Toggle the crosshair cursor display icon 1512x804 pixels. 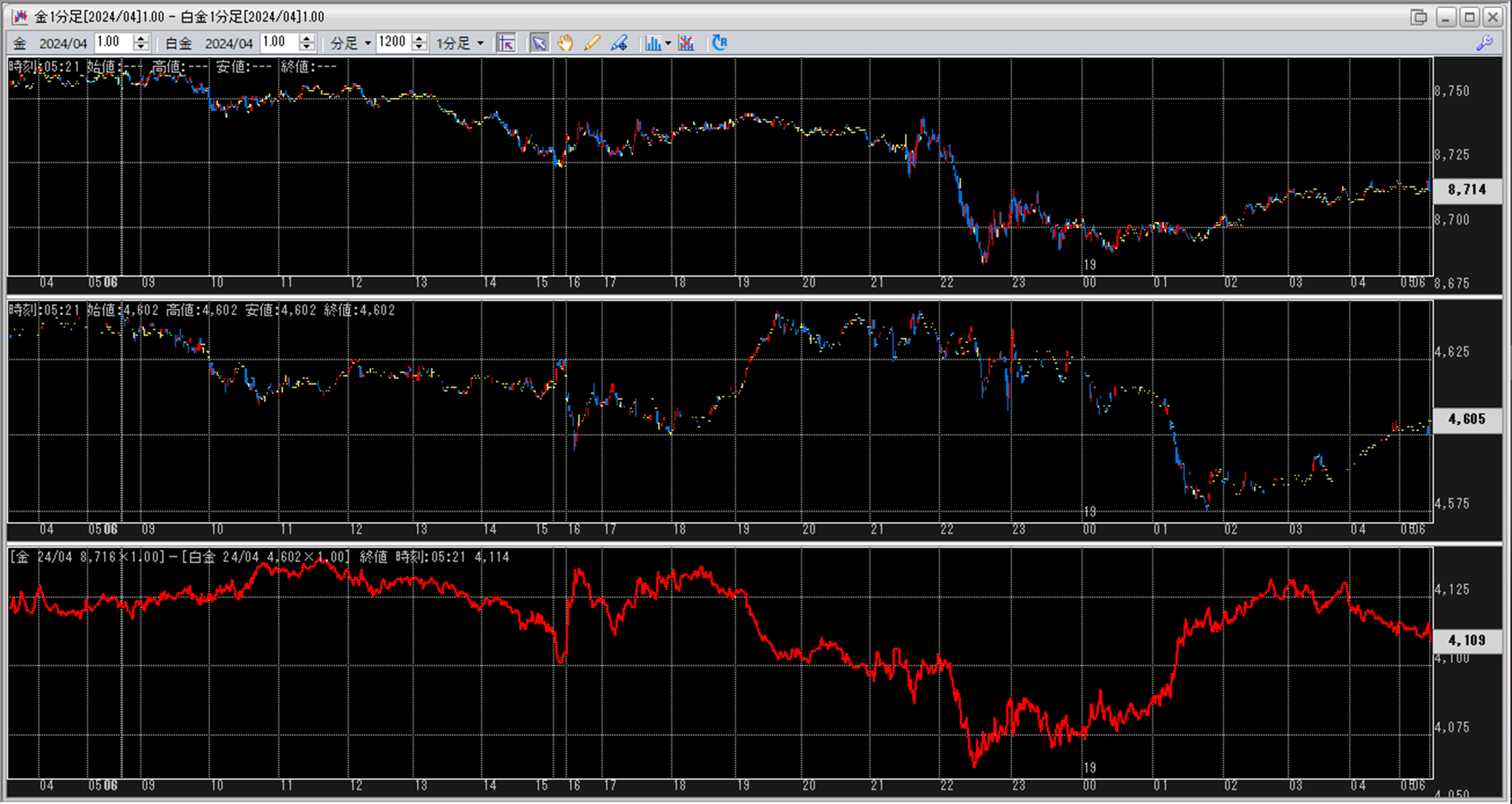[x=507, y=43]
